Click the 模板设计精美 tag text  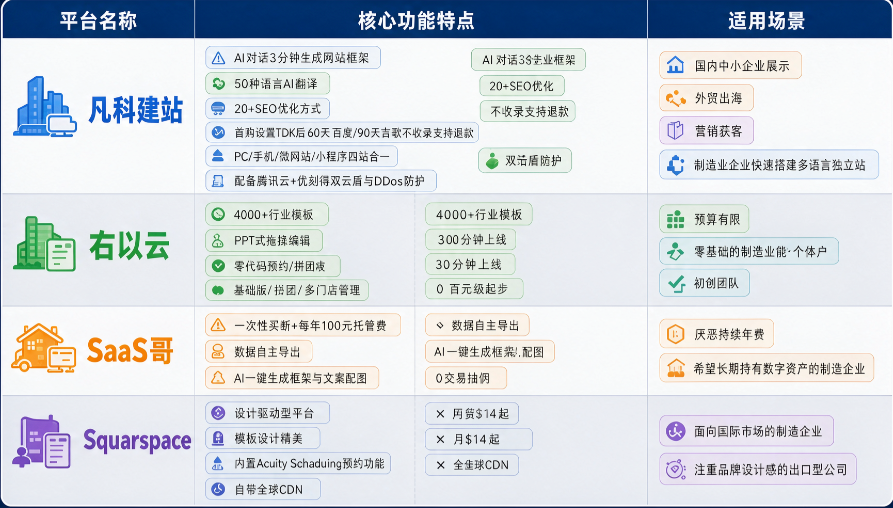268,439
